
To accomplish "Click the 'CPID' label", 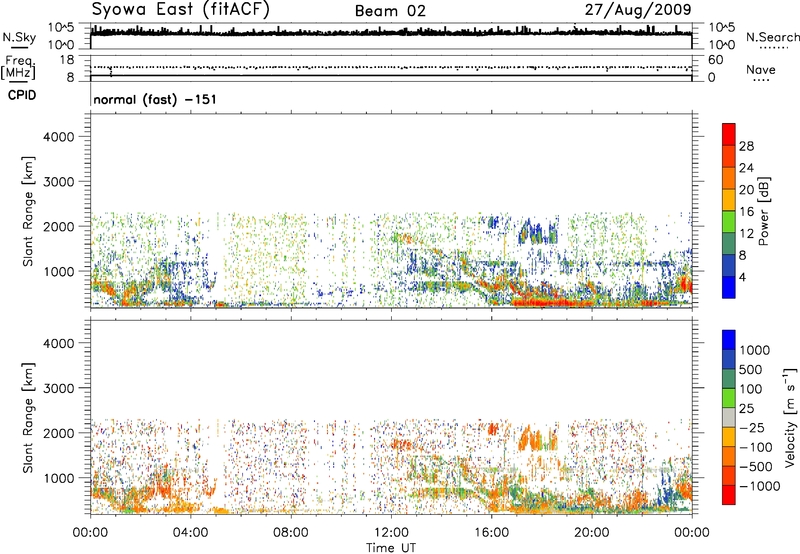I will [x=22, y=95].
